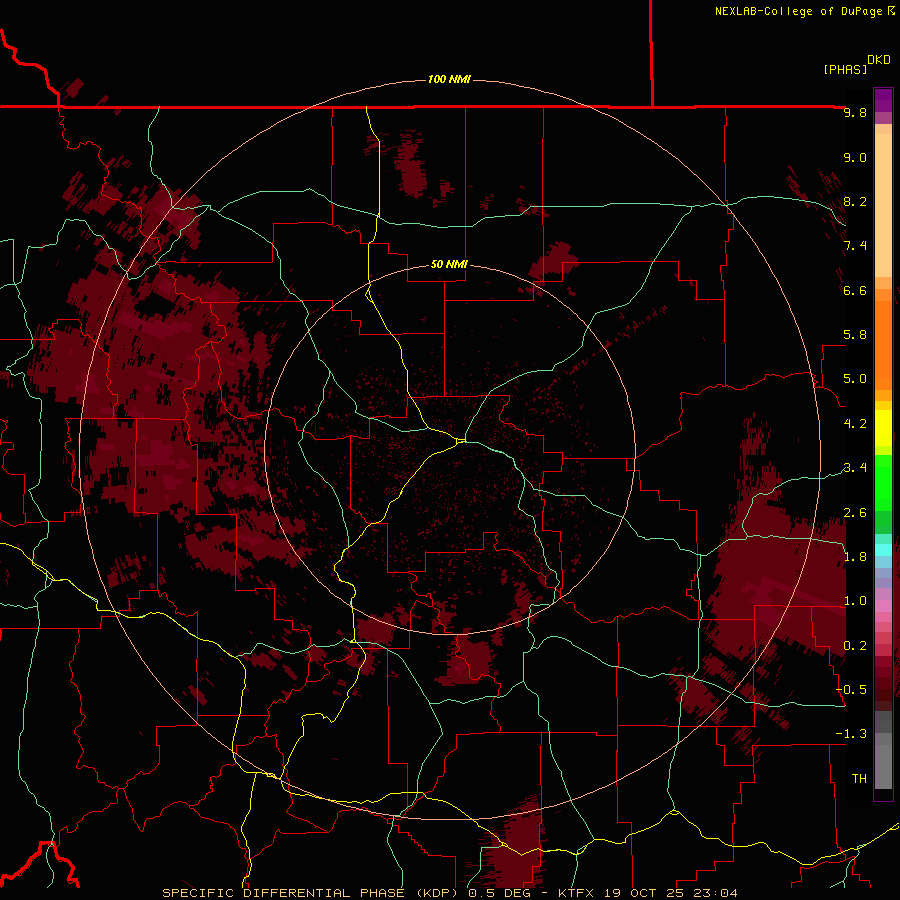Screen dimensions: 900x900
Task: Click the "NEXLAB-College of DuPage" credit text
Action: click(x=798, y=11)
